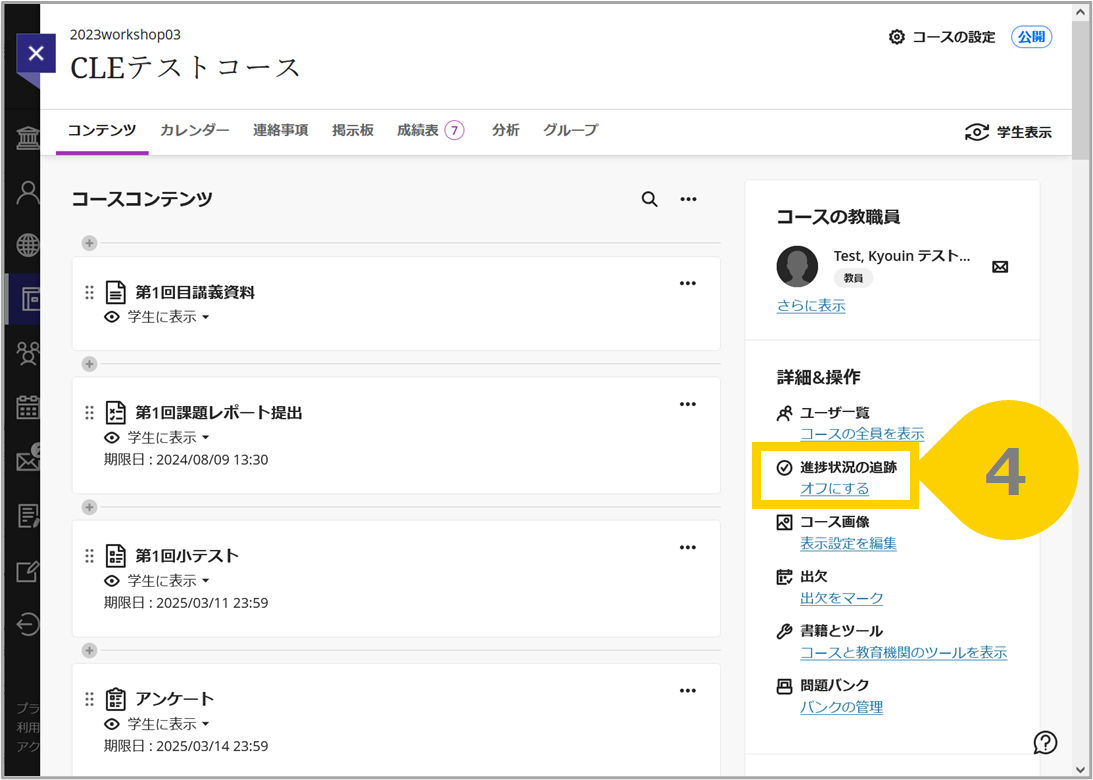Open more options for 第1回目講義資料
Image resolution: width=1093 pixels, height=780 pixels.
(x=688, y=283)
